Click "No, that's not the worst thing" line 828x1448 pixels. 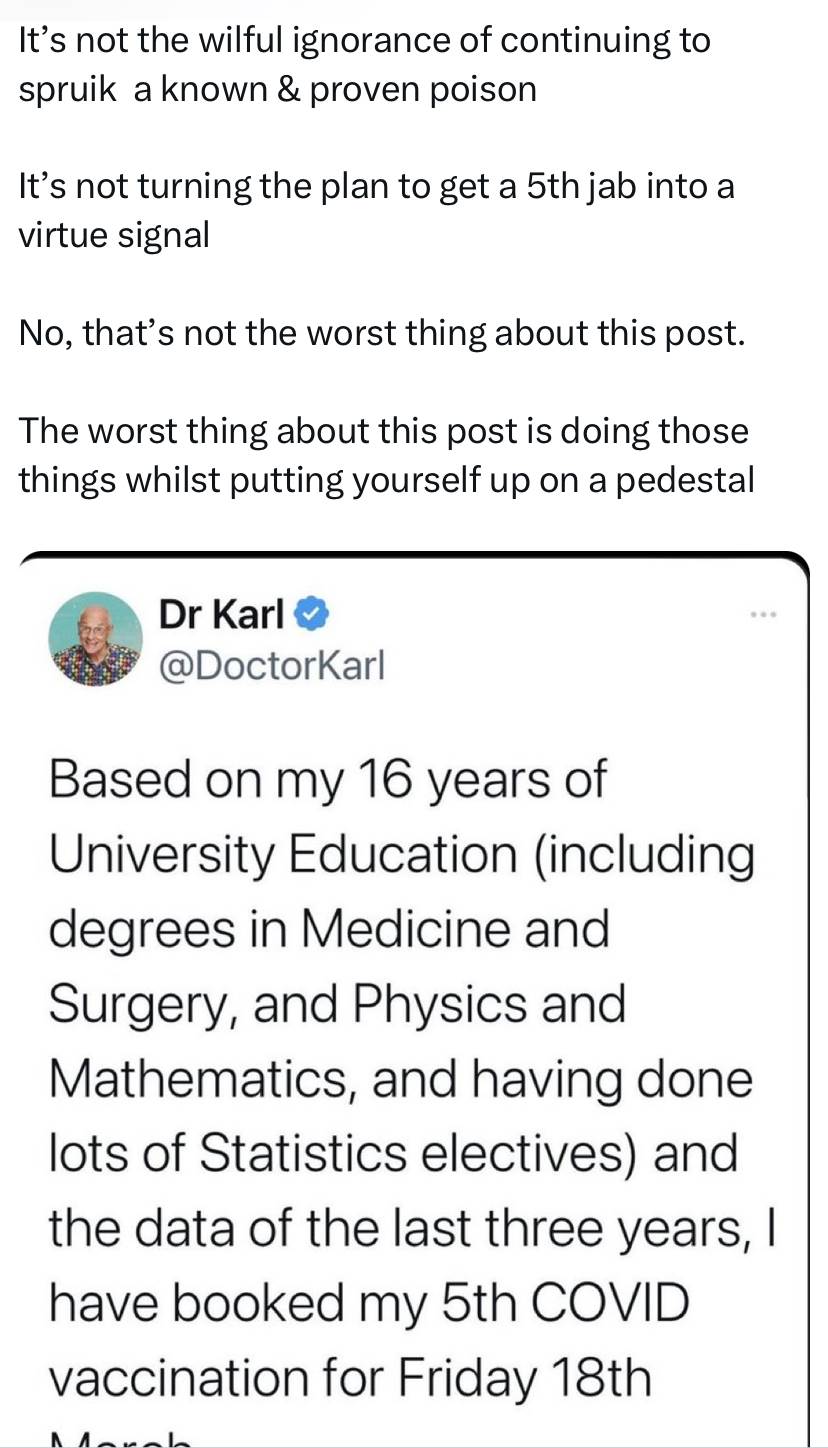point(382,333)
